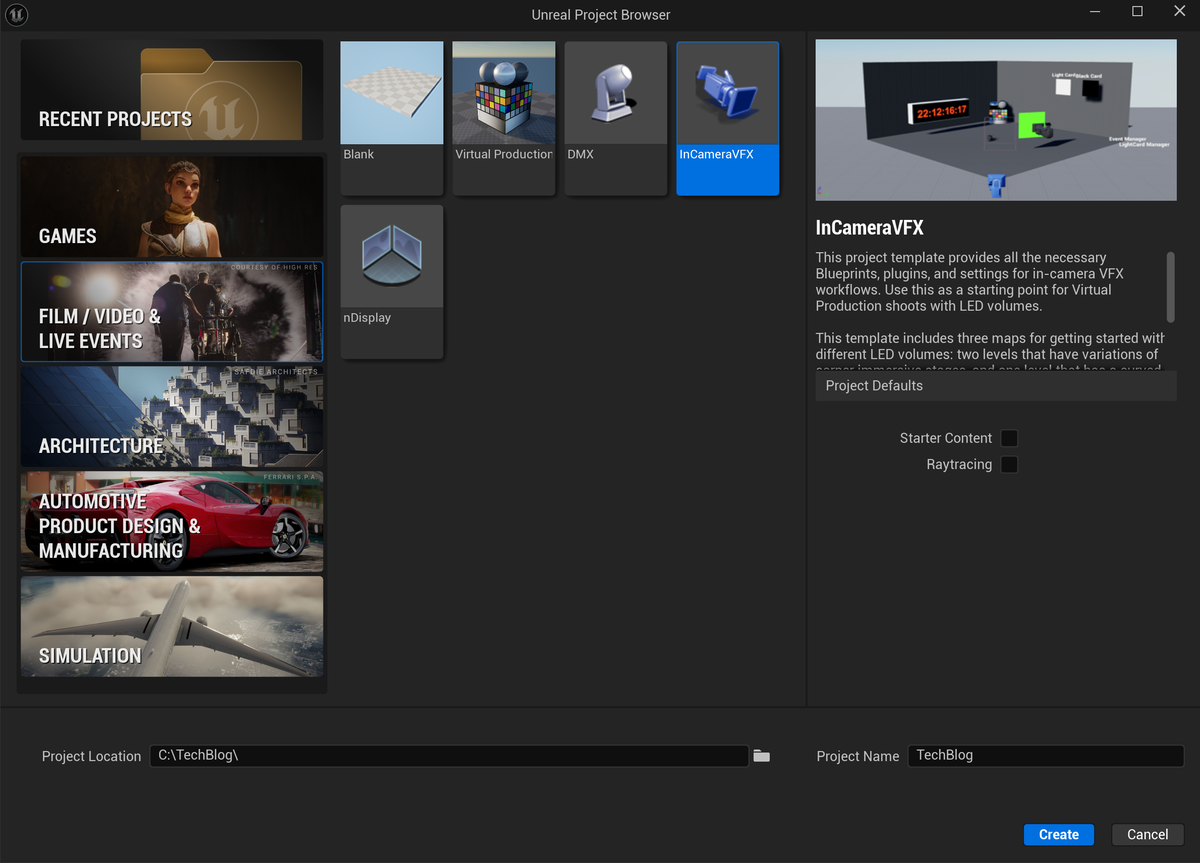The image size is (1200, 863).
Task: Switch to the Simulation category
Action: pyautogui.click(x=172, y=626)
